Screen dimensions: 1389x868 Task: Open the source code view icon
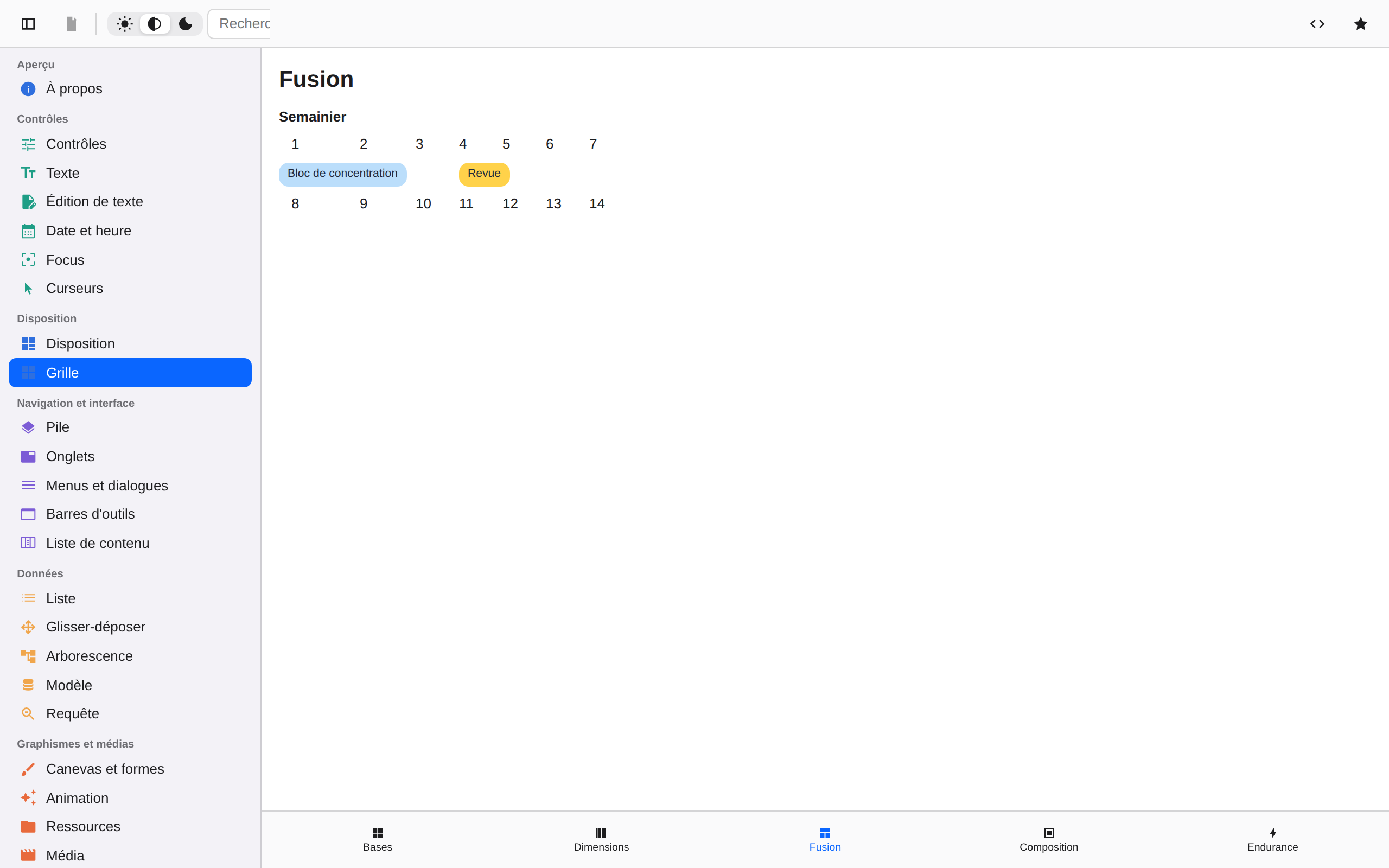point(1317,23)
